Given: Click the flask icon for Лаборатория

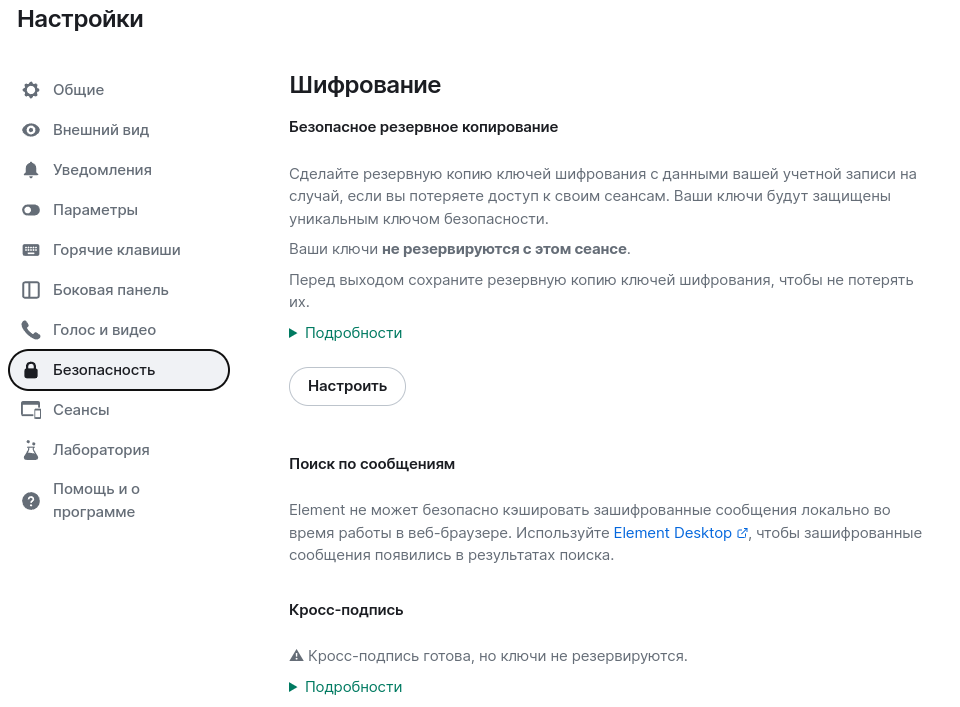Looking at the screenshot, I should (31, 450).
